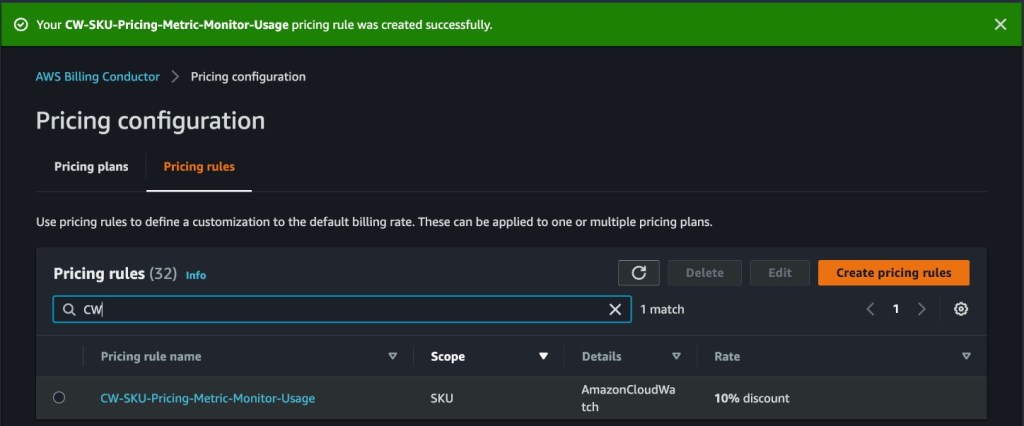Switch to the Pricing plans tab
Screen dimensions: 1024x426
coord(91,167)
